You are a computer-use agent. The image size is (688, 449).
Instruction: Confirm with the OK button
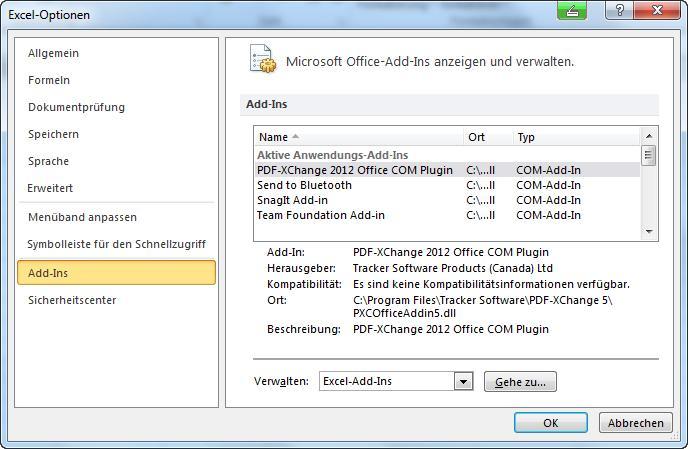[551, 423]
